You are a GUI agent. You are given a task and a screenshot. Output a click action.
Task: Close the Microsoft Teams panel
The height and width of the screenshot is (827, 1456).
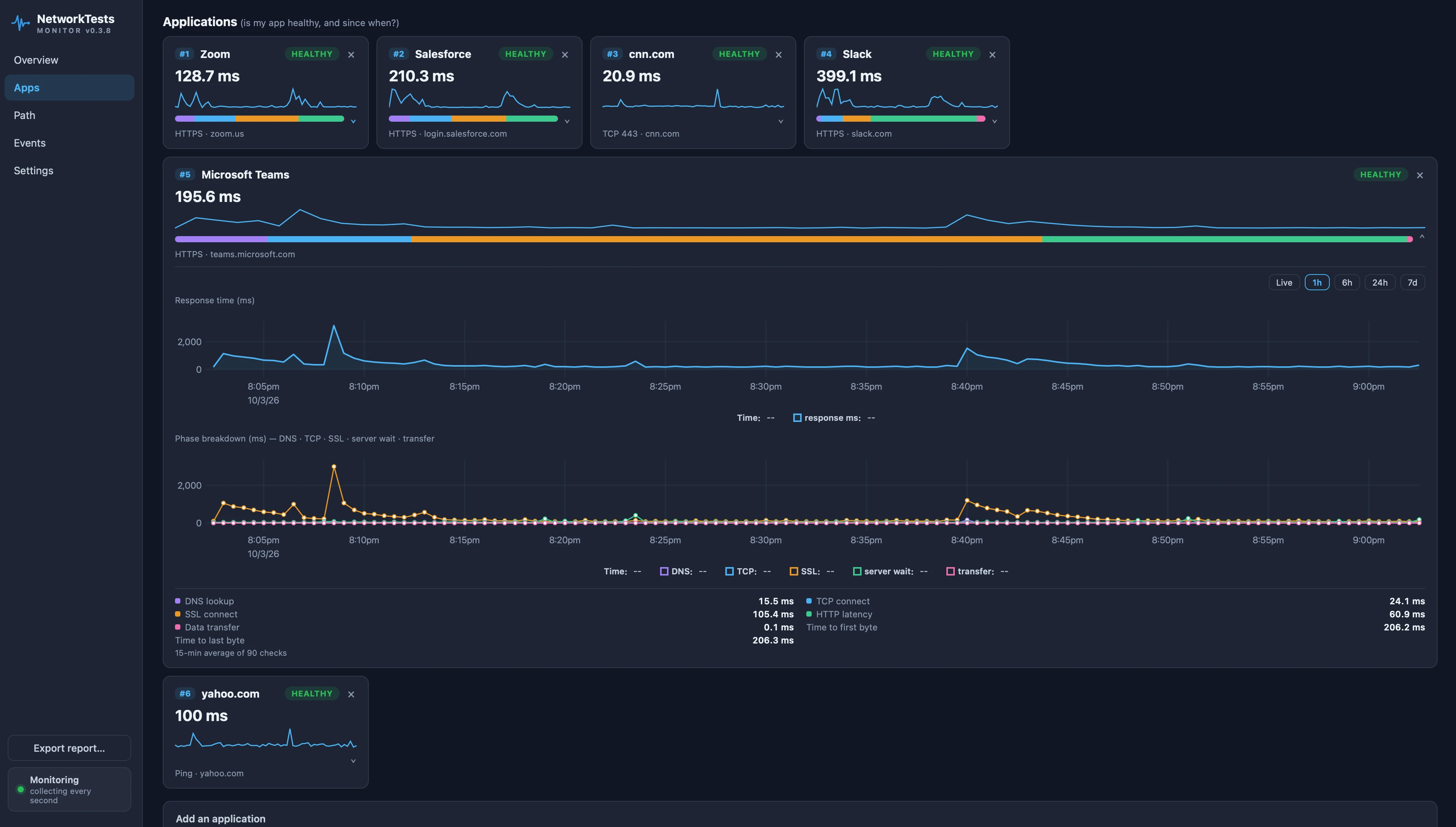[x=1420, y=175]
